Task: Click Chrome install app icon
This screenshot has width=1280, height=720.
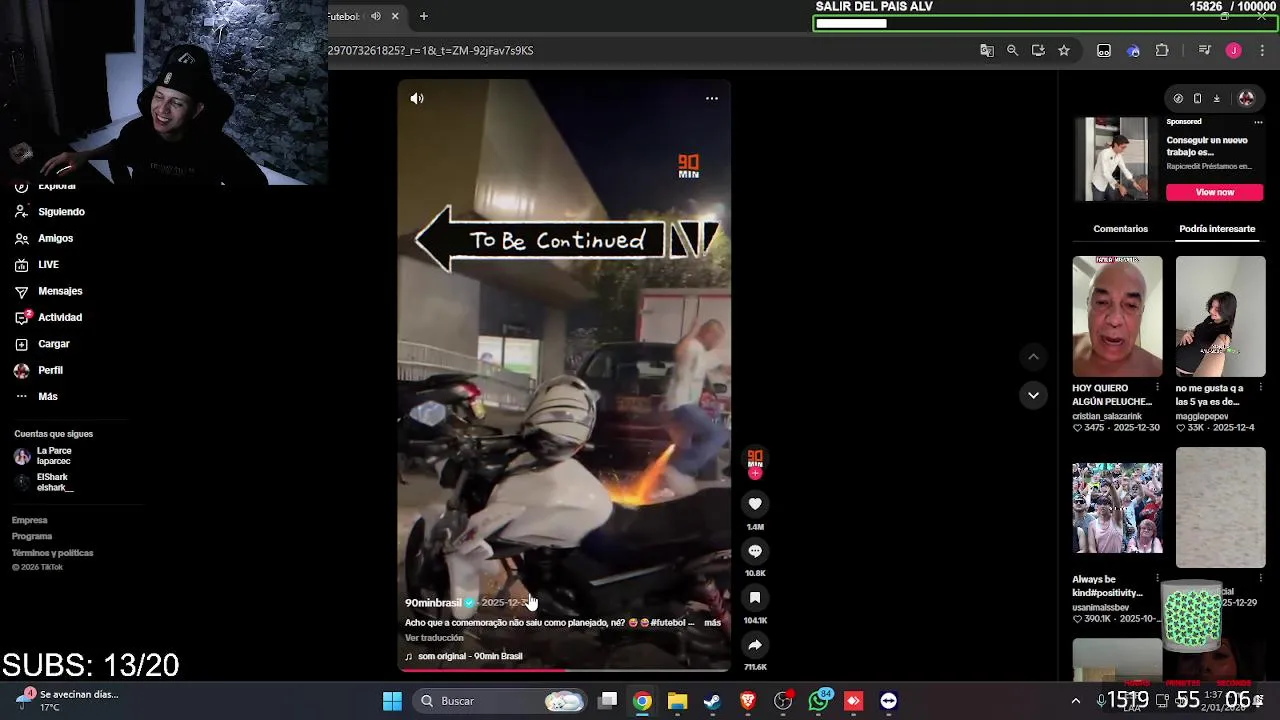Action: tap(1038, 50)
